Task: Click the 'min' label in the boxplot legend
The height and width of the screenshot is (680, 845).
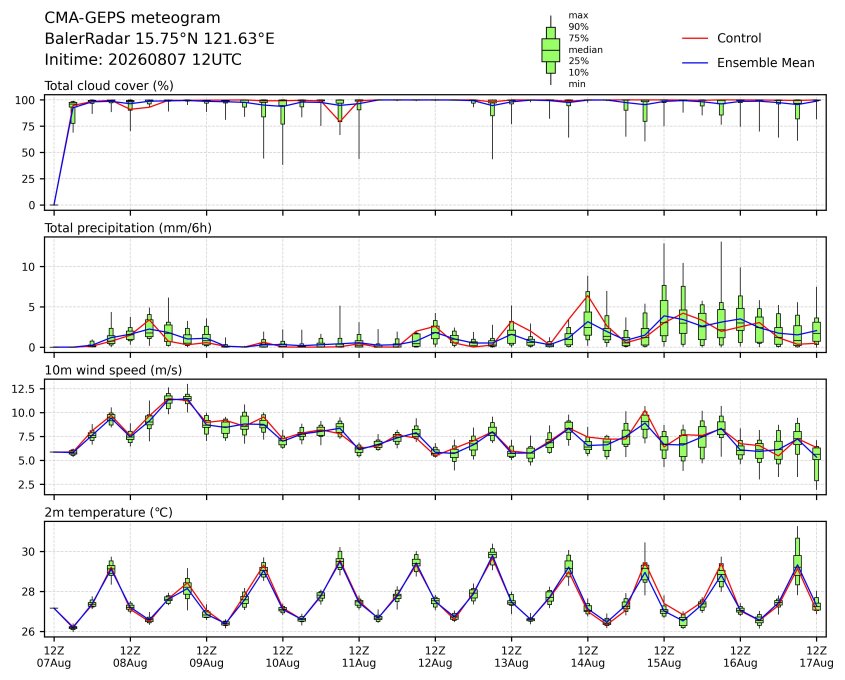Action: click(577, 84)
